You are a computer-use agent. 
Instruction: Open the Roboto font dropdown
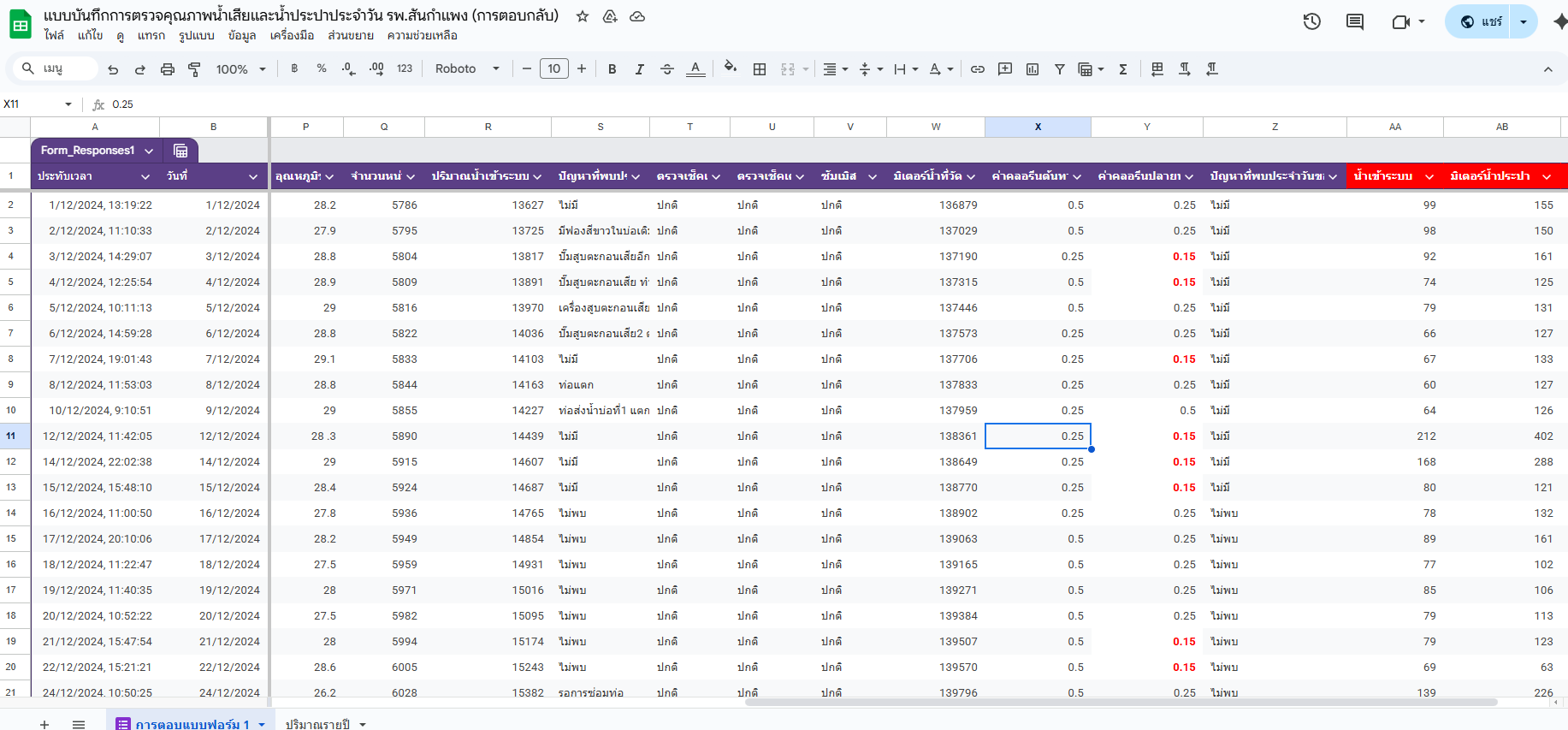pos(466,69)
